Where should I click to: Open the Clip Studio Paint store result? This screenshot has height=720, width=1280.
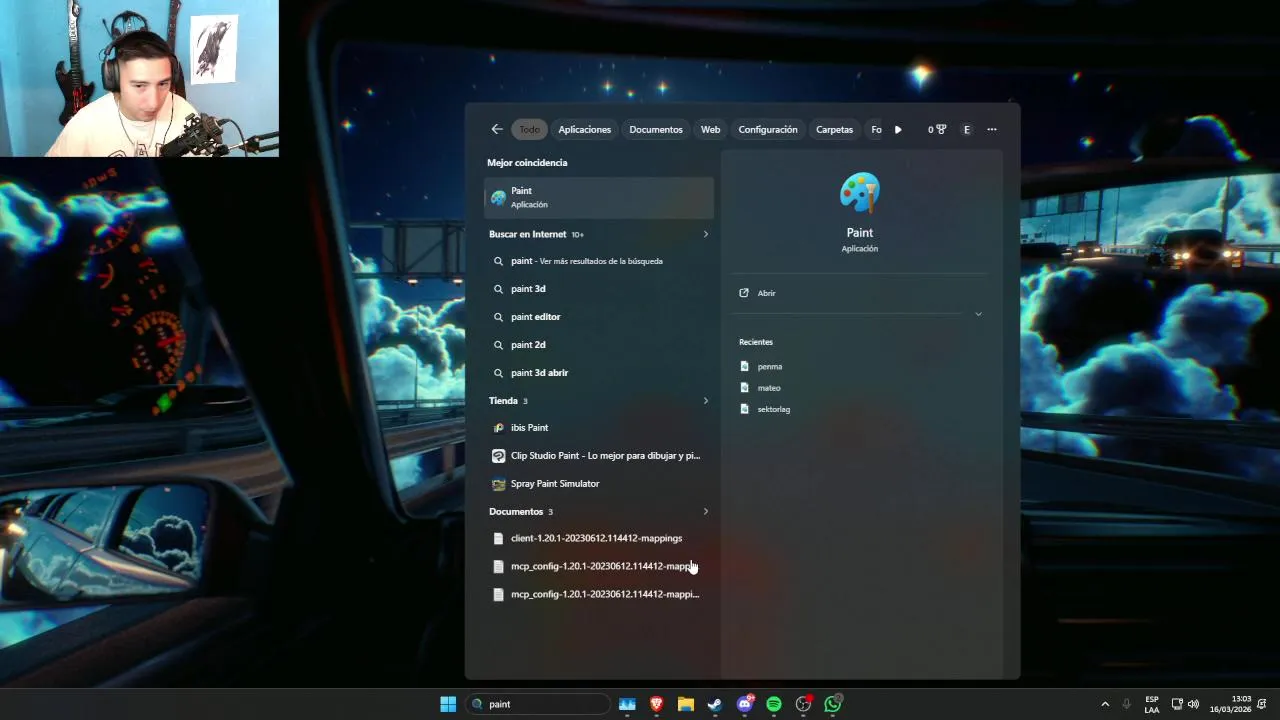(x=599, y=456)
